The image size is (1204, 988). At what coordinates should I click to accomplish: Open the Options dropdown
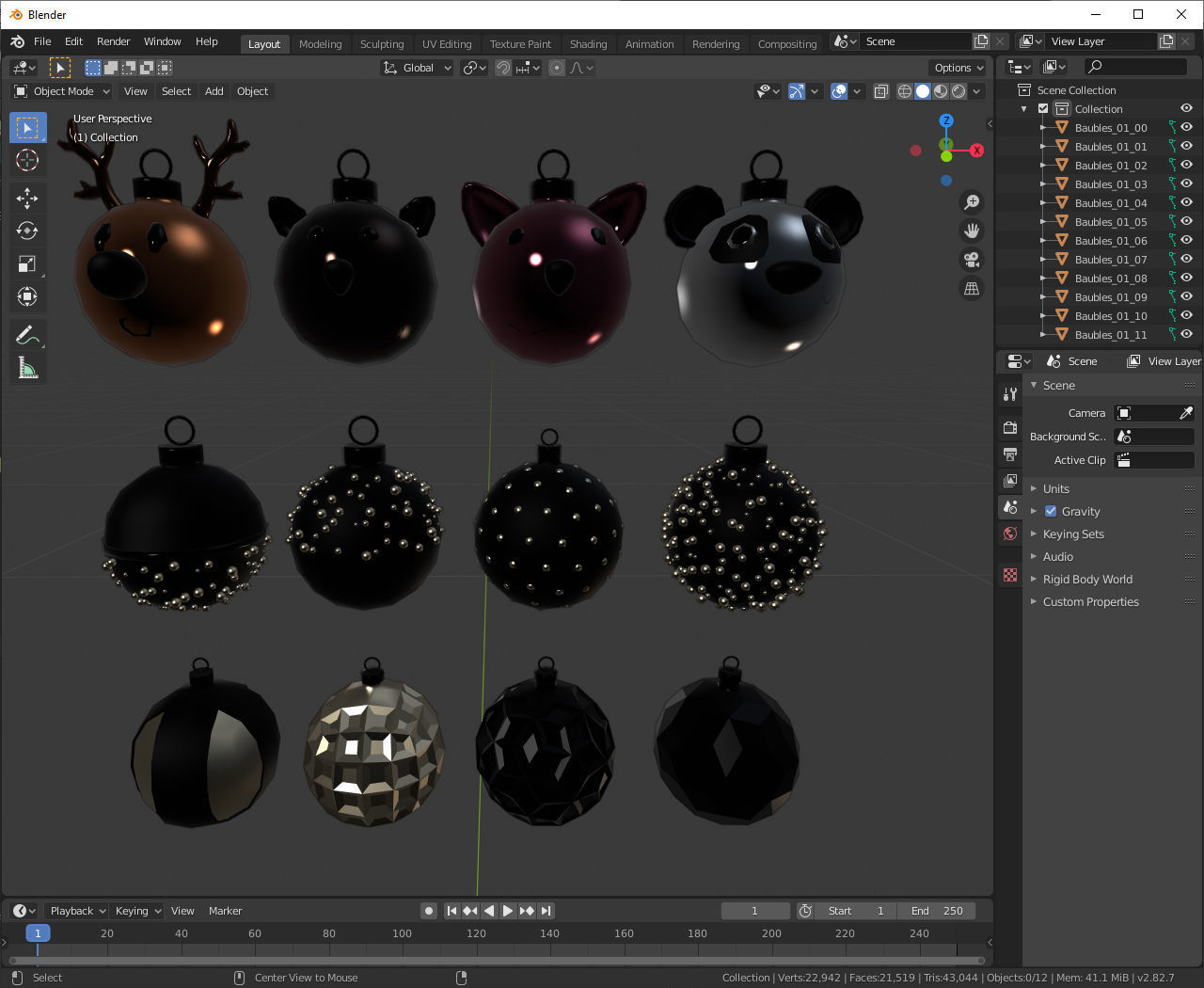pos(958,68)
